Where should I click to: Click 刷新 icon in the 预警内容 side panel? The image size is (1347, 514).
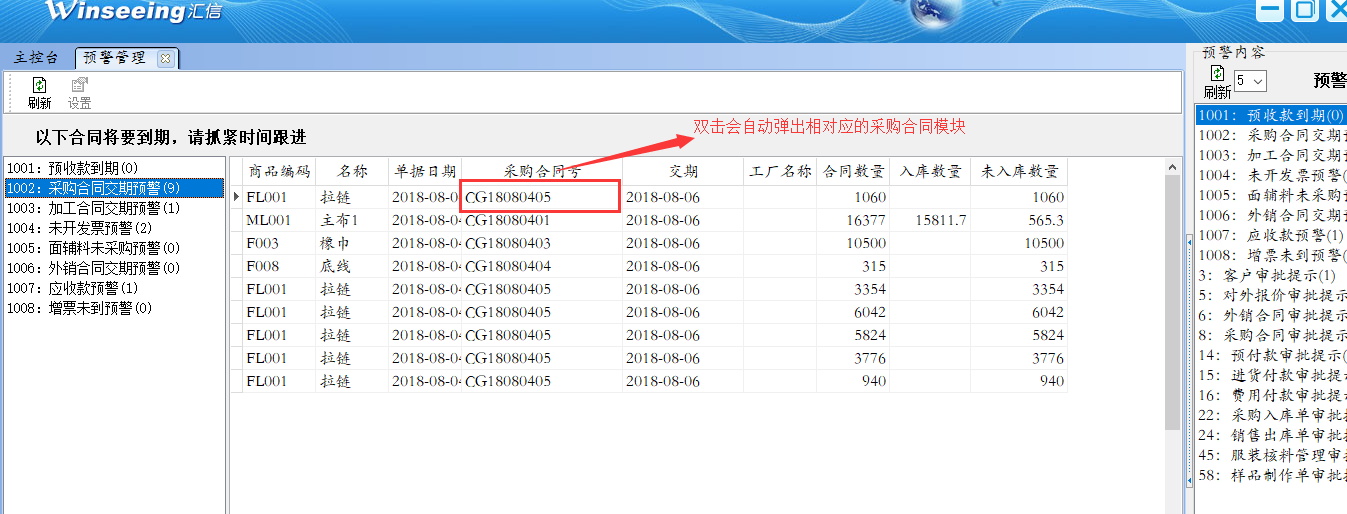(x=1217, y=82)
